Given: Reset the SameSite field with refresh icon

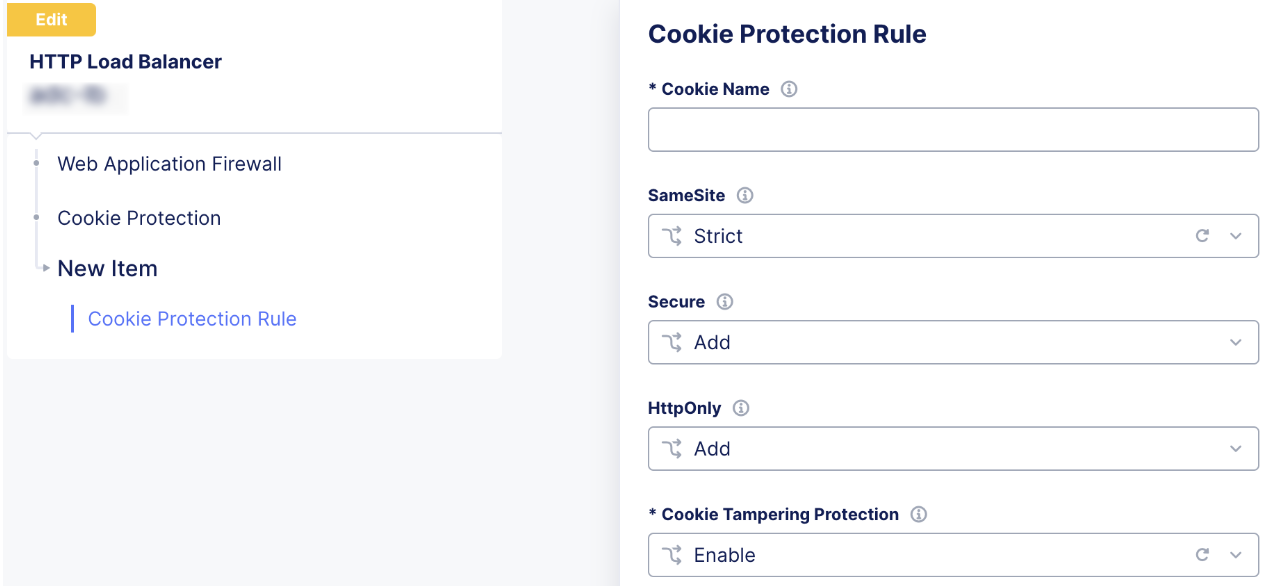Looking at the screenshot, I should pyautogui.click(x=1203, y=236).
